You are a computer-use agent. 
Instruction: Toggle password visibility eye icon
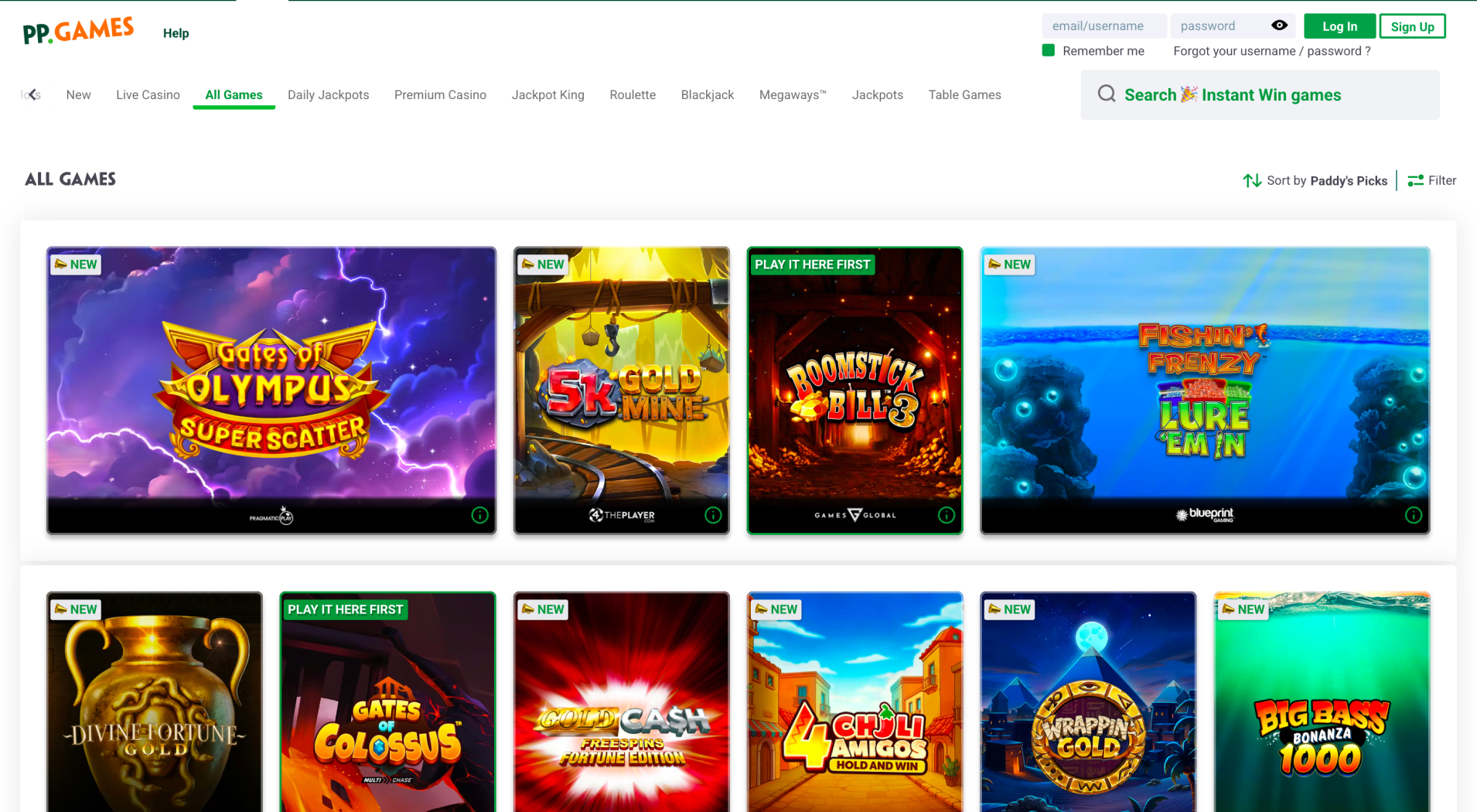pos(1279,26)
